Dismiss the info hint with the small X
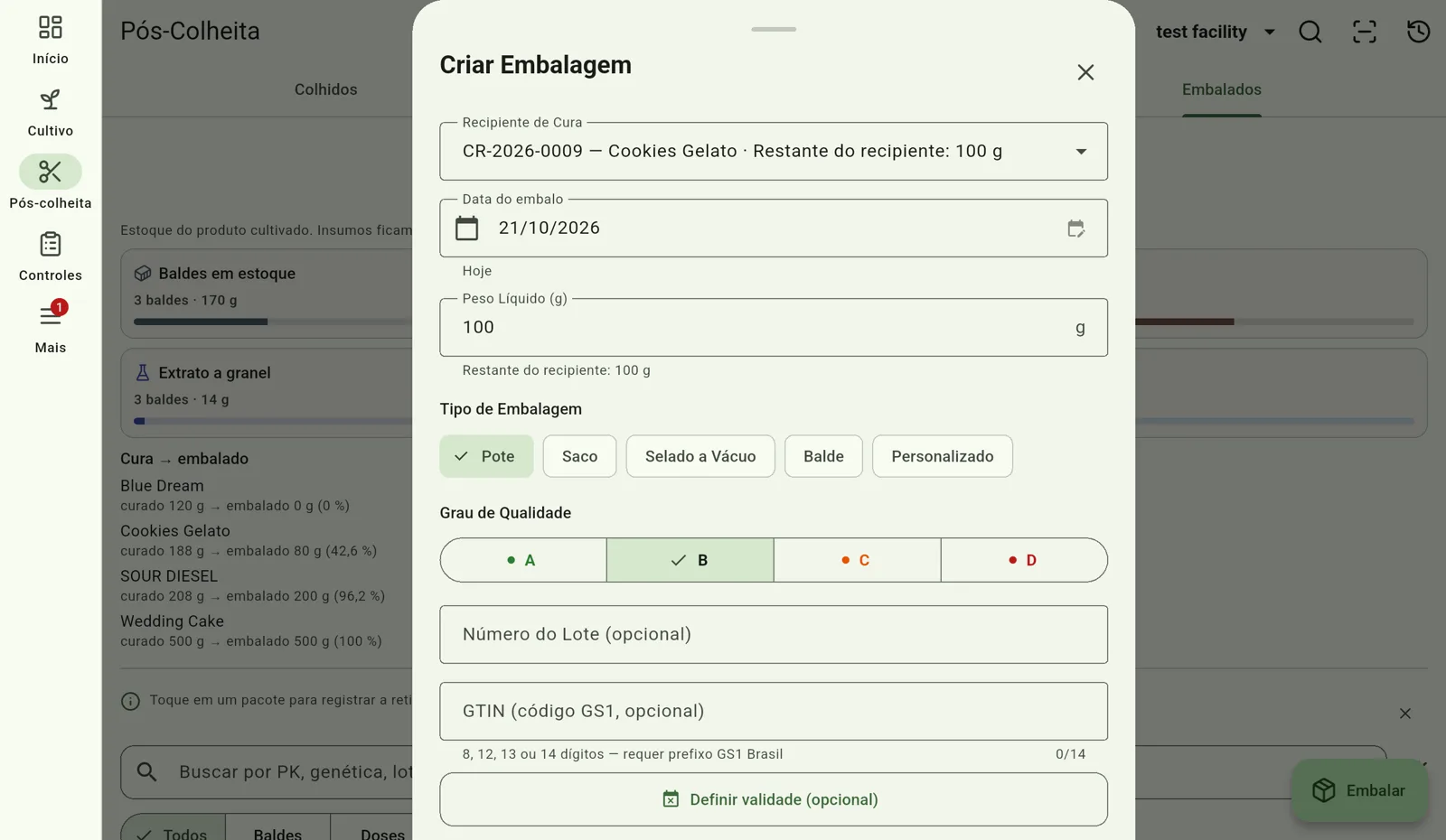Screen dimensions: 1446x840 click(1405, 714)
